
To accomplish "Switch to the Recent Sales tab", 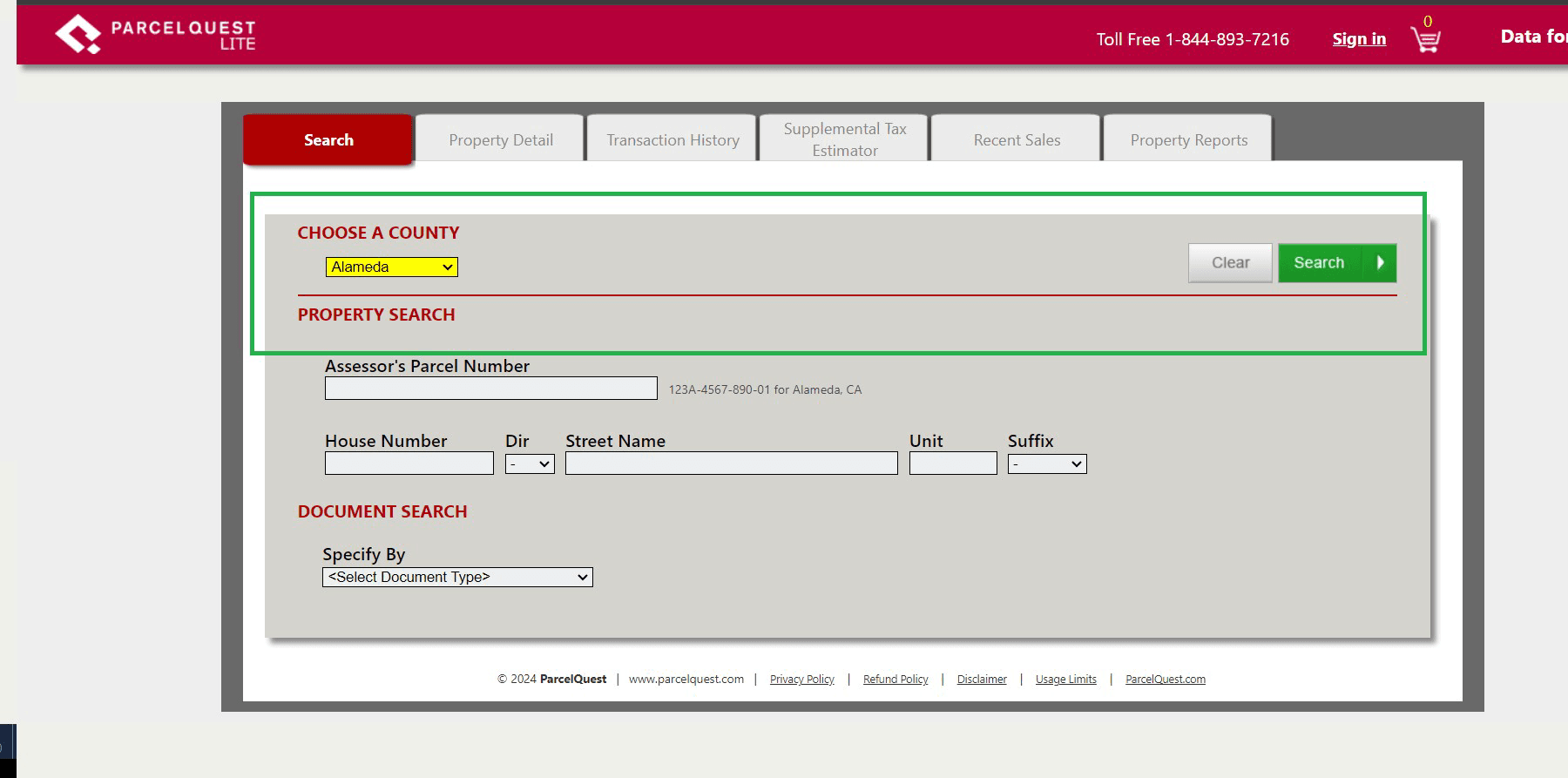I will (x=1017, y=139).
